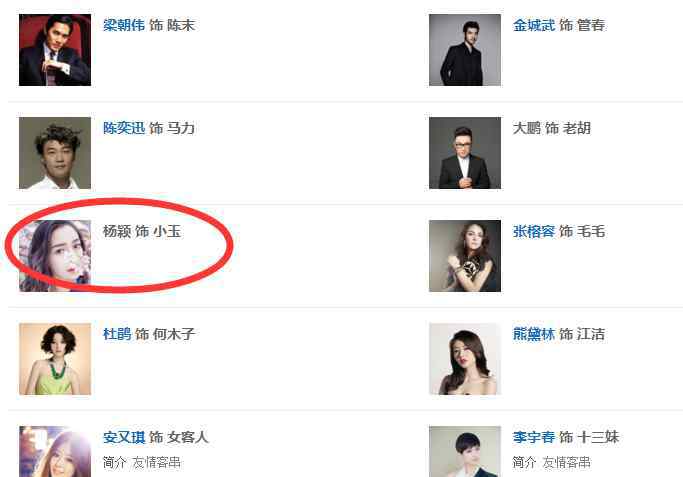Open the 陈奕迅 actor link
Image resolution: width=683 pixels, height=477 pixels.
(124, 128)
